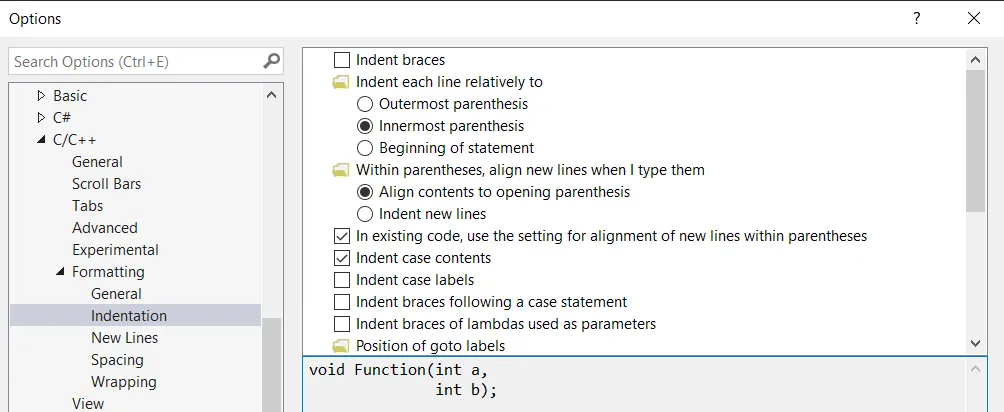Image resolution: width=1004 pixels, height=412 pixels.
Task: Choose the Indent new lines radio button
Action: [365, 214]
